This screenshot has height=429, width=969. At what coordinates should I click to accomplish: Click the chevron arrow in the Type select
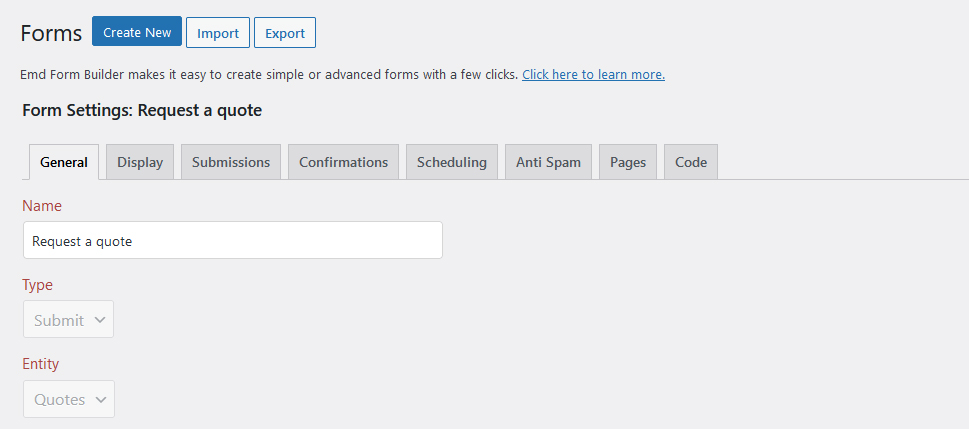100,320
